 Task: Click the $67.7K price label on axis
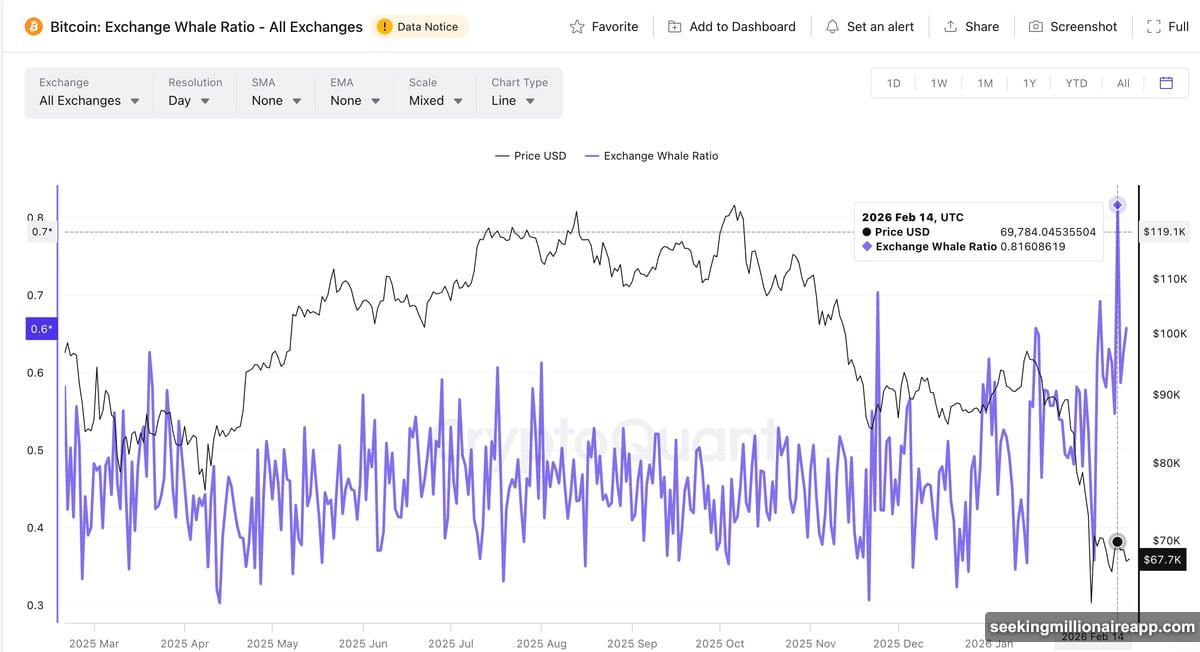(x=1161, y=560)
